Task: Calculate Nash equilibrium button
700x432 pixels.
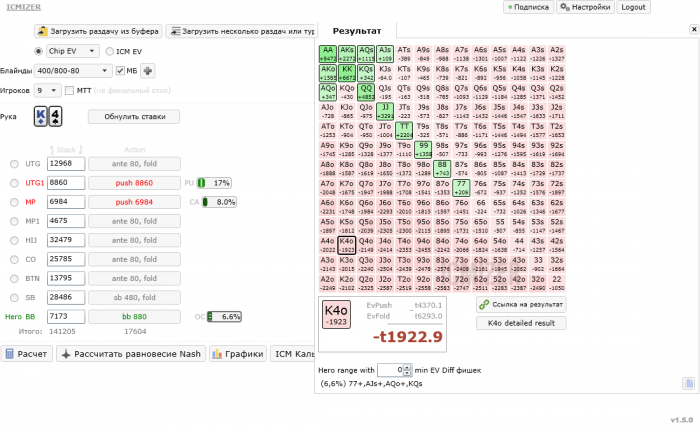Action: 131,354
